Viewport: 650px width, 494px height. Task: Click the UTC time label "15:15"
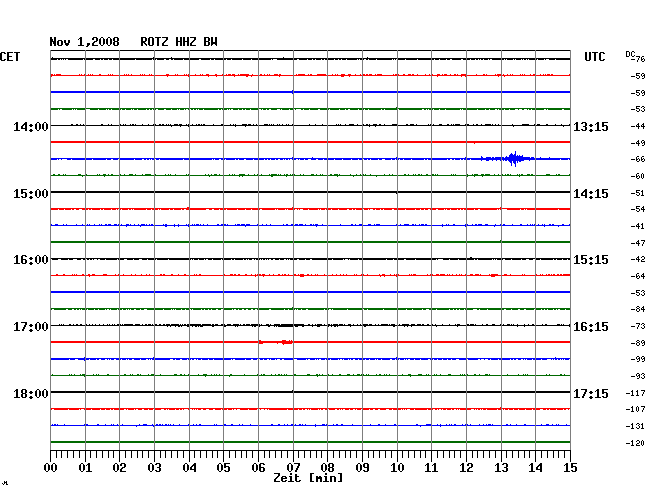591,260
